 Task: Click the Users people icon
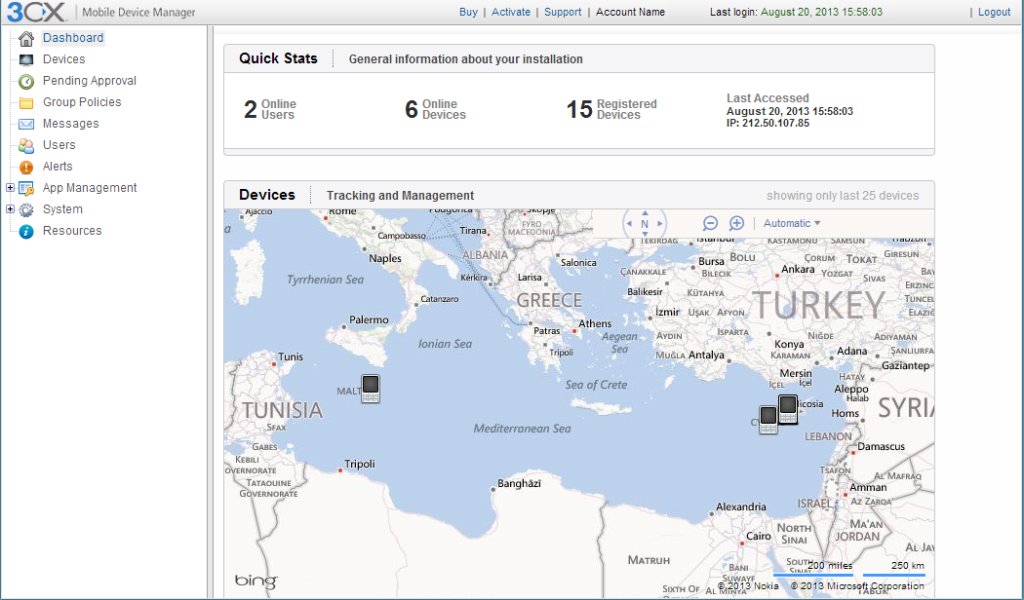(26, 146)
